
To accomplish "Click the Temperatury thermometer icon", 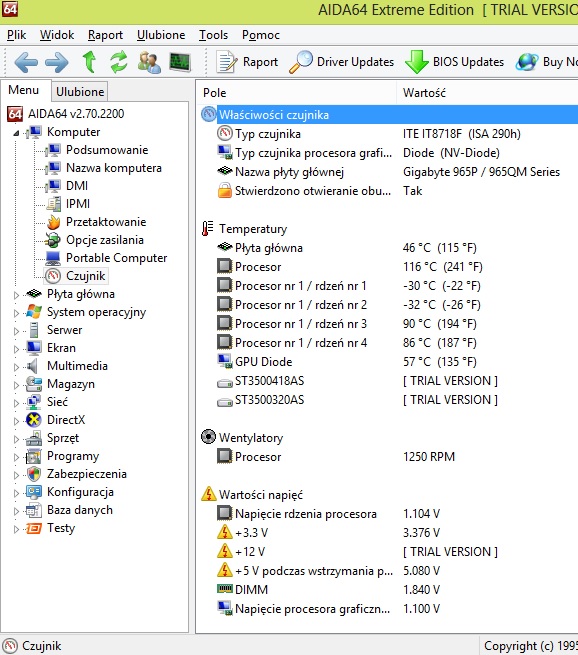I will tap(208, 228).
